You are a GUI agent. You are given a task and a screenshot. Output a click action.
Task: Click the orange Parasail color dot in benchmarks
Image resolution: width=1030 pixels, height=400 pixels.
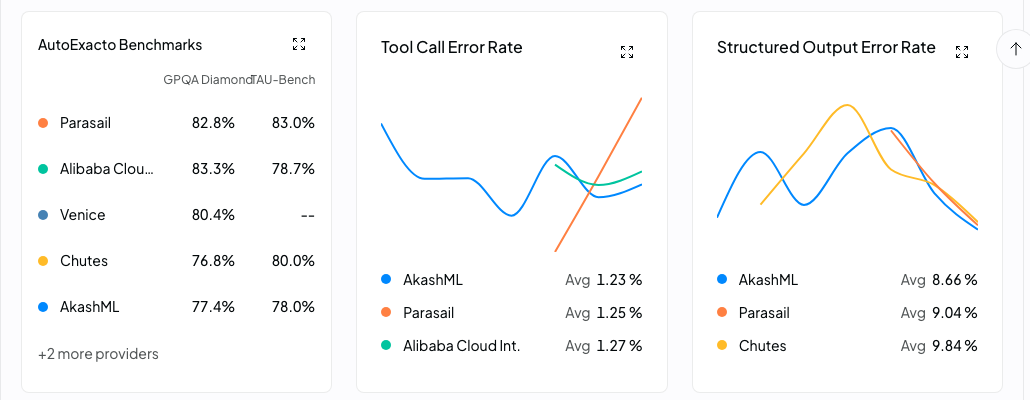tap(43, 123)
